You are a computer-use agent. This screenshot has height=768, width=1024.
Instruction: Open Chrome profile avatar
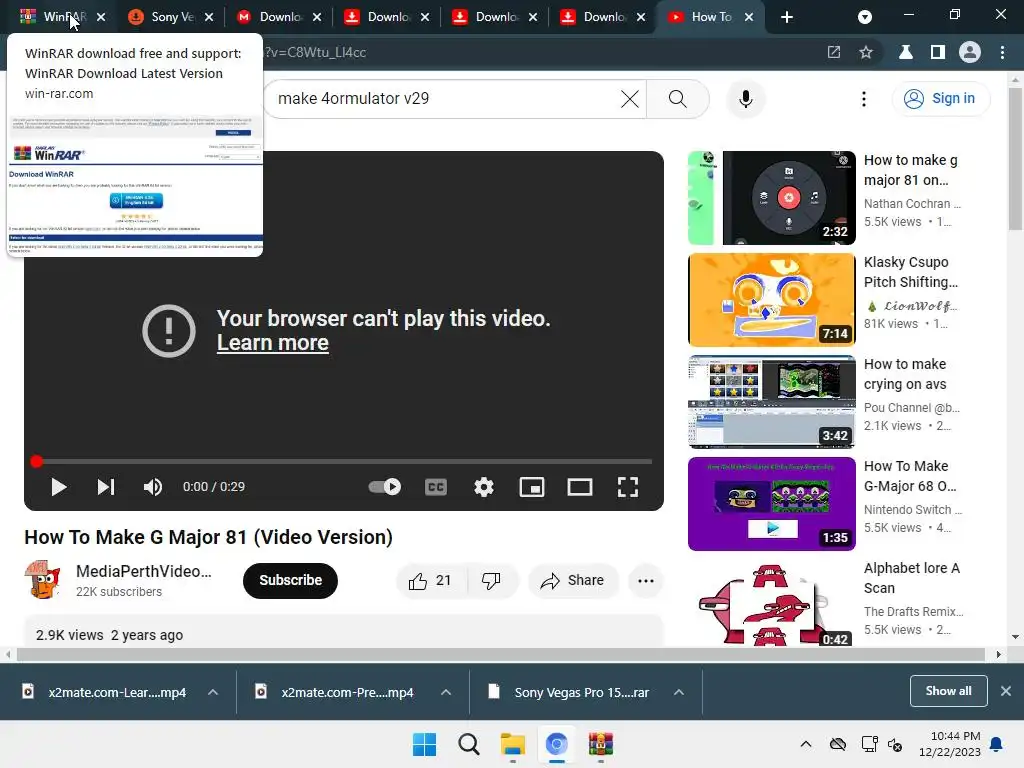970,52
